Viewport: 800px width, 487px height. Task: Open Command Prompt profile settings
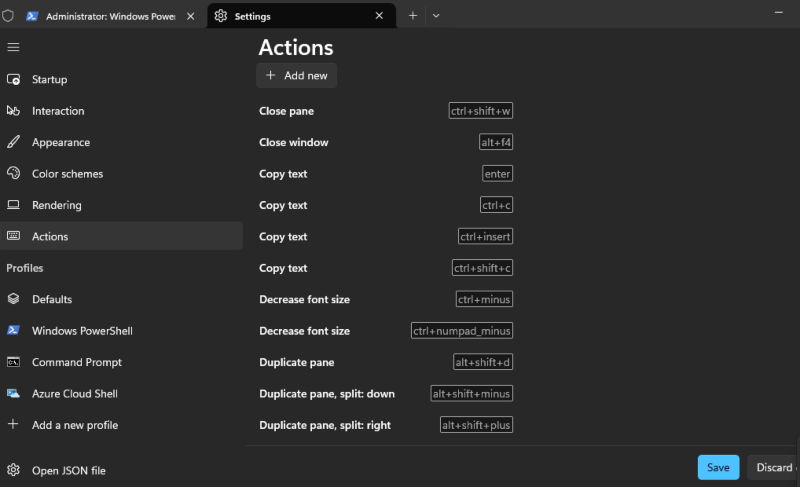121,362
